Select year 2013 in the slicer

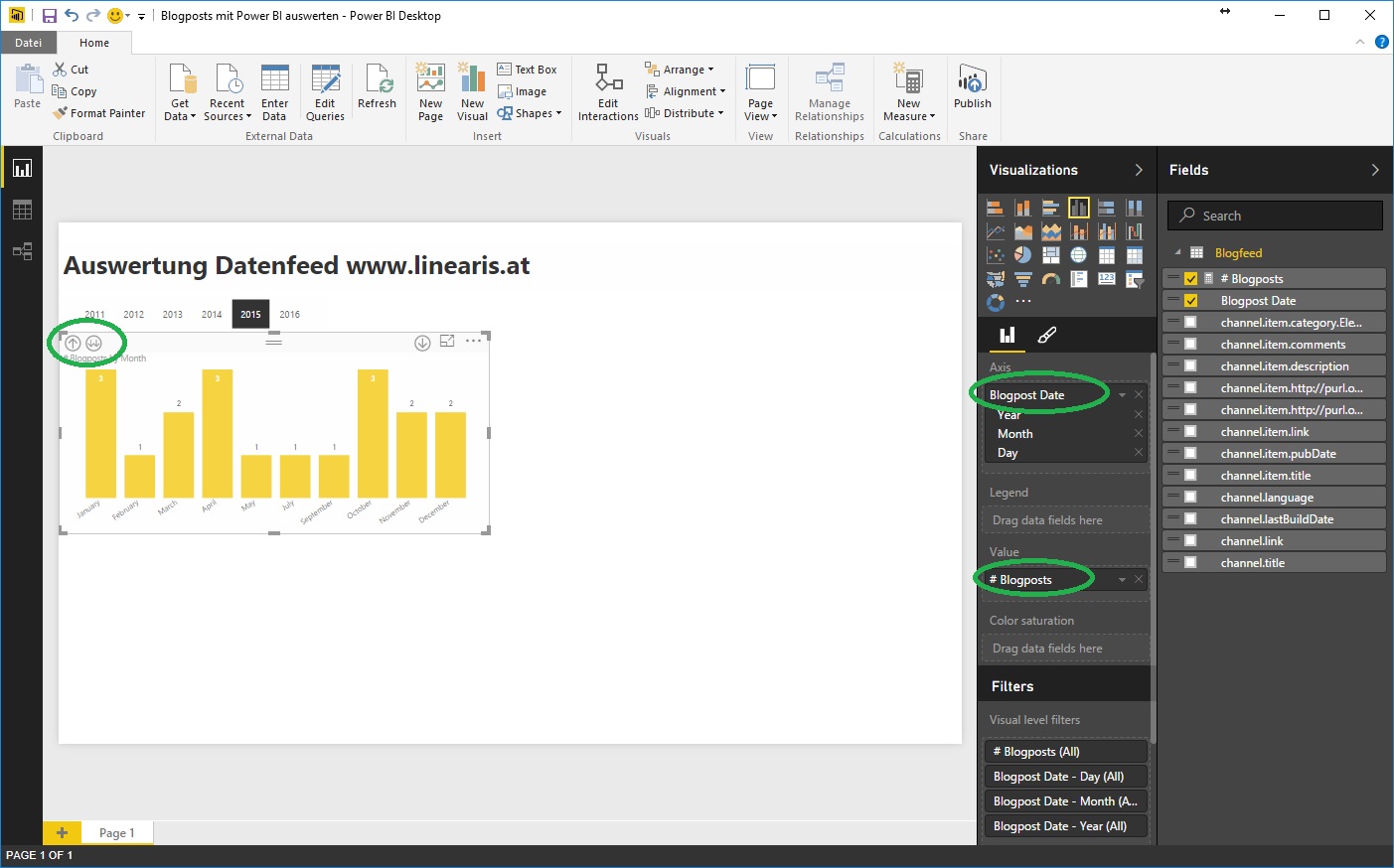pyautogui.click(x=172, y=315)
